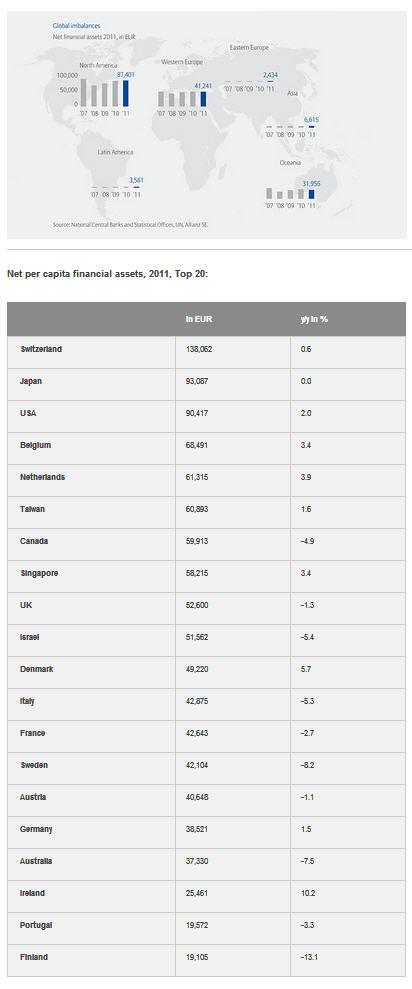
Task: Select the Asia 6,615 value label
Action: pyautogui.click(x=311, y=119)
